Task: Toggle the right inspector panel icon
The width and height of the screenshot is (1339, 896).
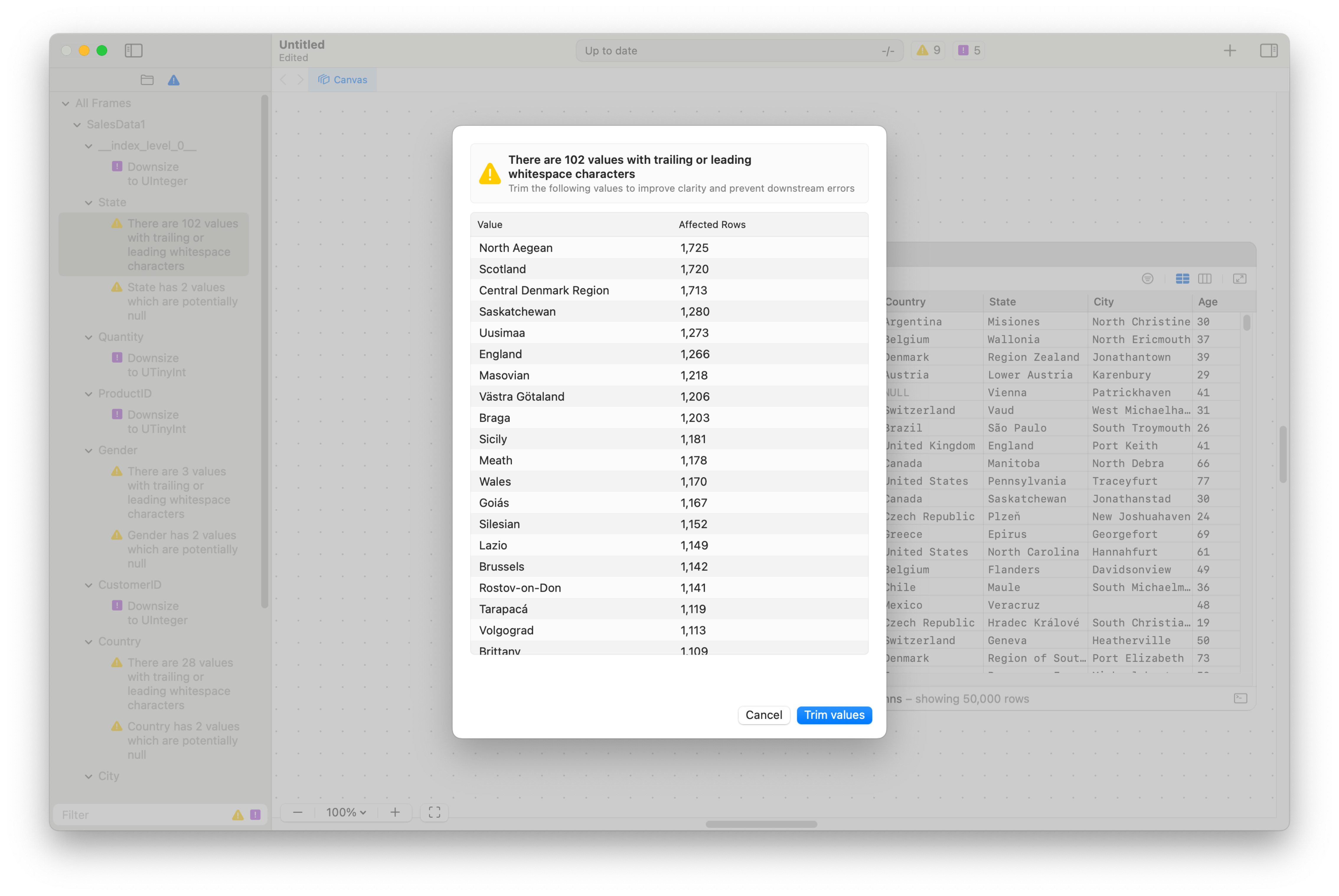Action: click(x=1269, y=50)
